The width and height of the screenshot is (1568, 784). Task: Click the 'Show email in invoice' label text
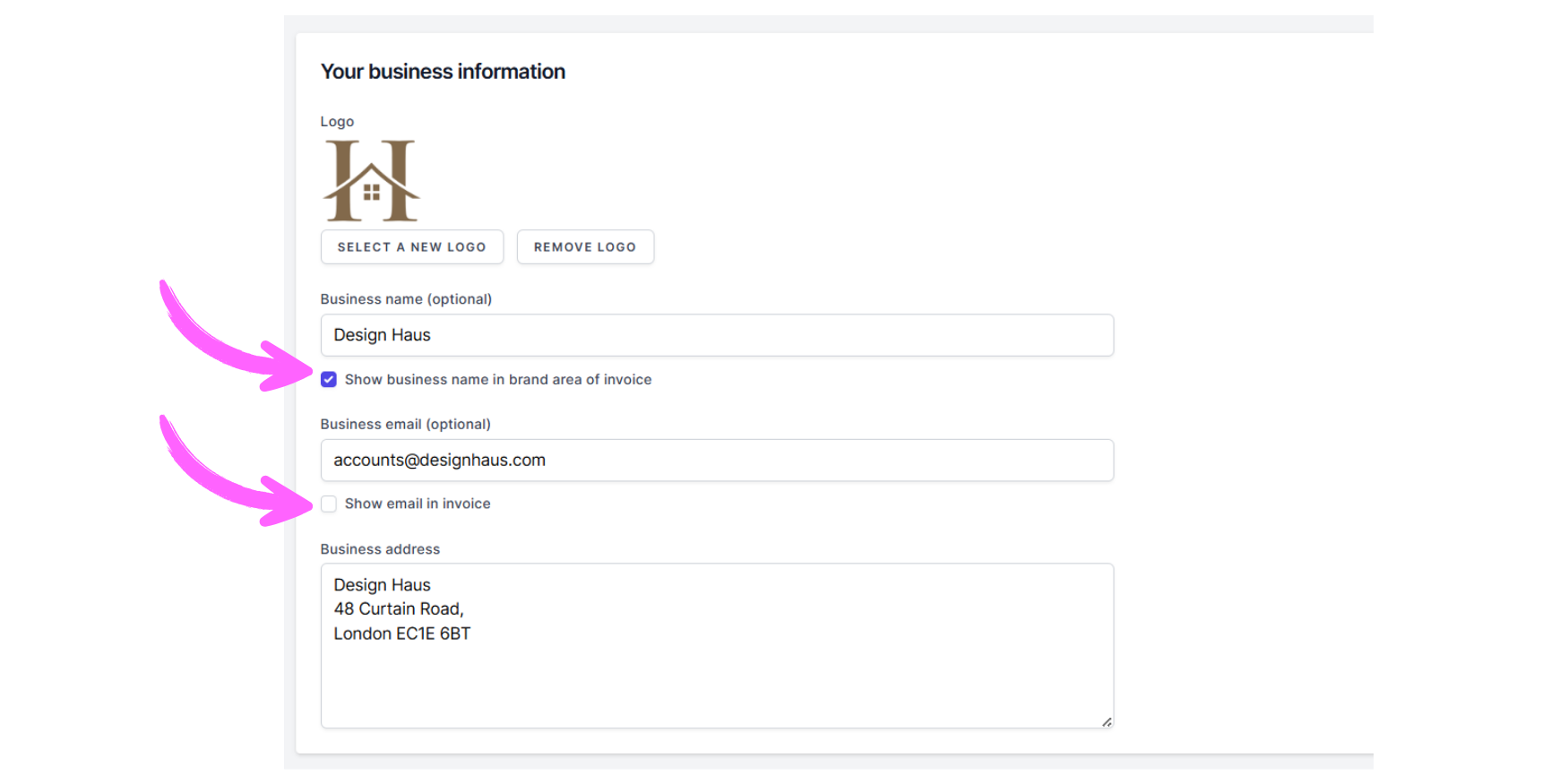(x=417, y=504)
